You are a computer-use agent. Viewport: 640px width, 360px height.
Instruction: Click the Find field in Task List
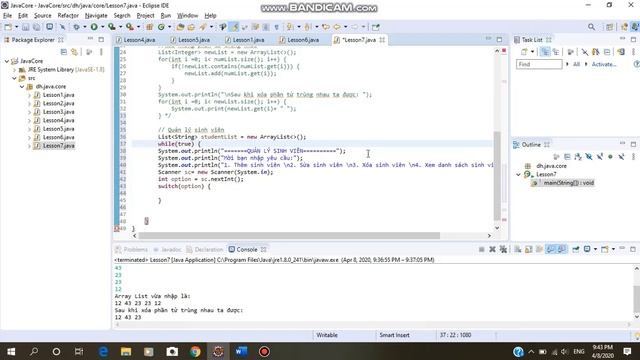pos(539,64)
